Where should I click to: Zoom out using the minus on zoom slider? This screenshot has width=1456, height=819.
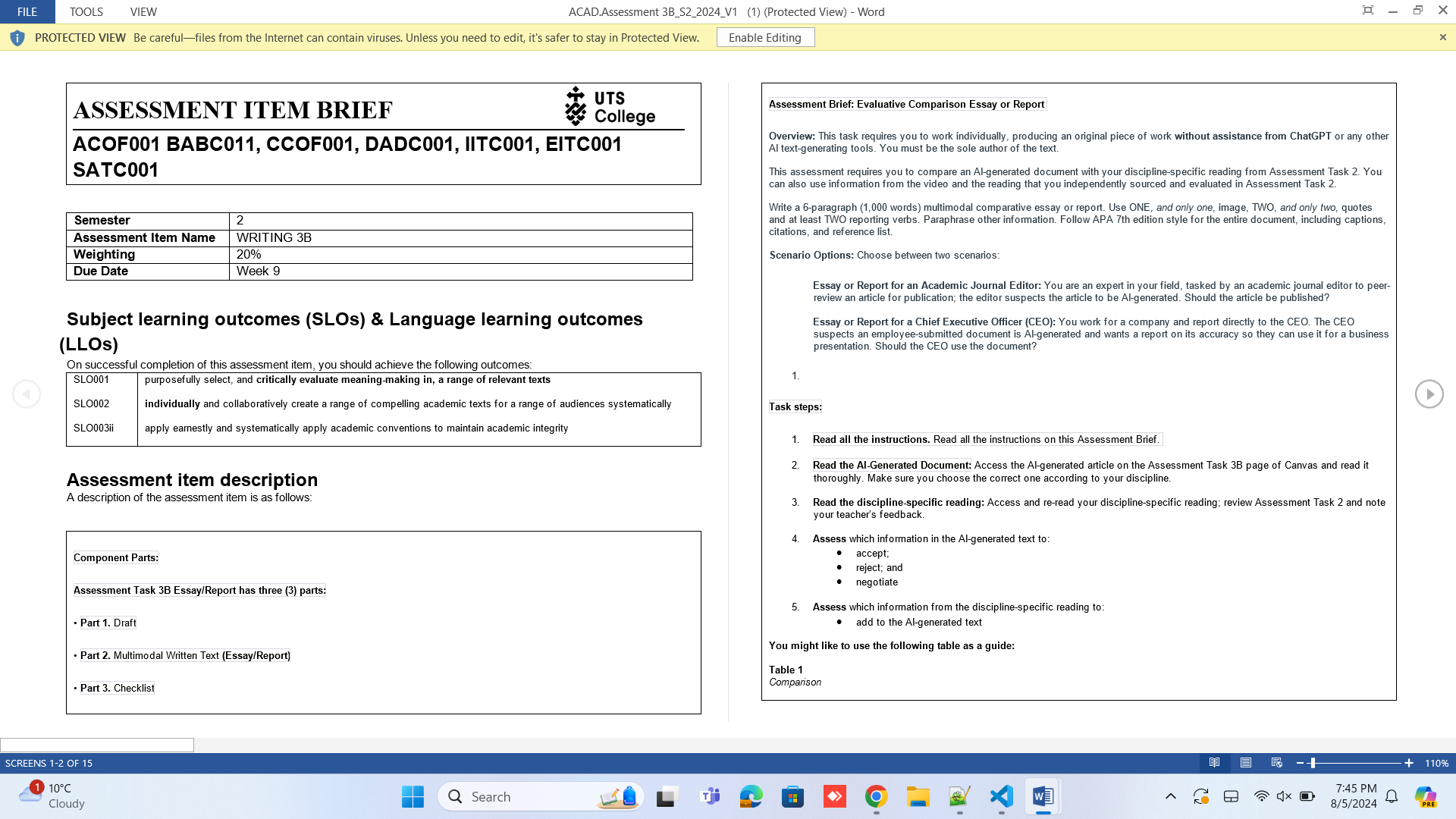coord(1300,764)
